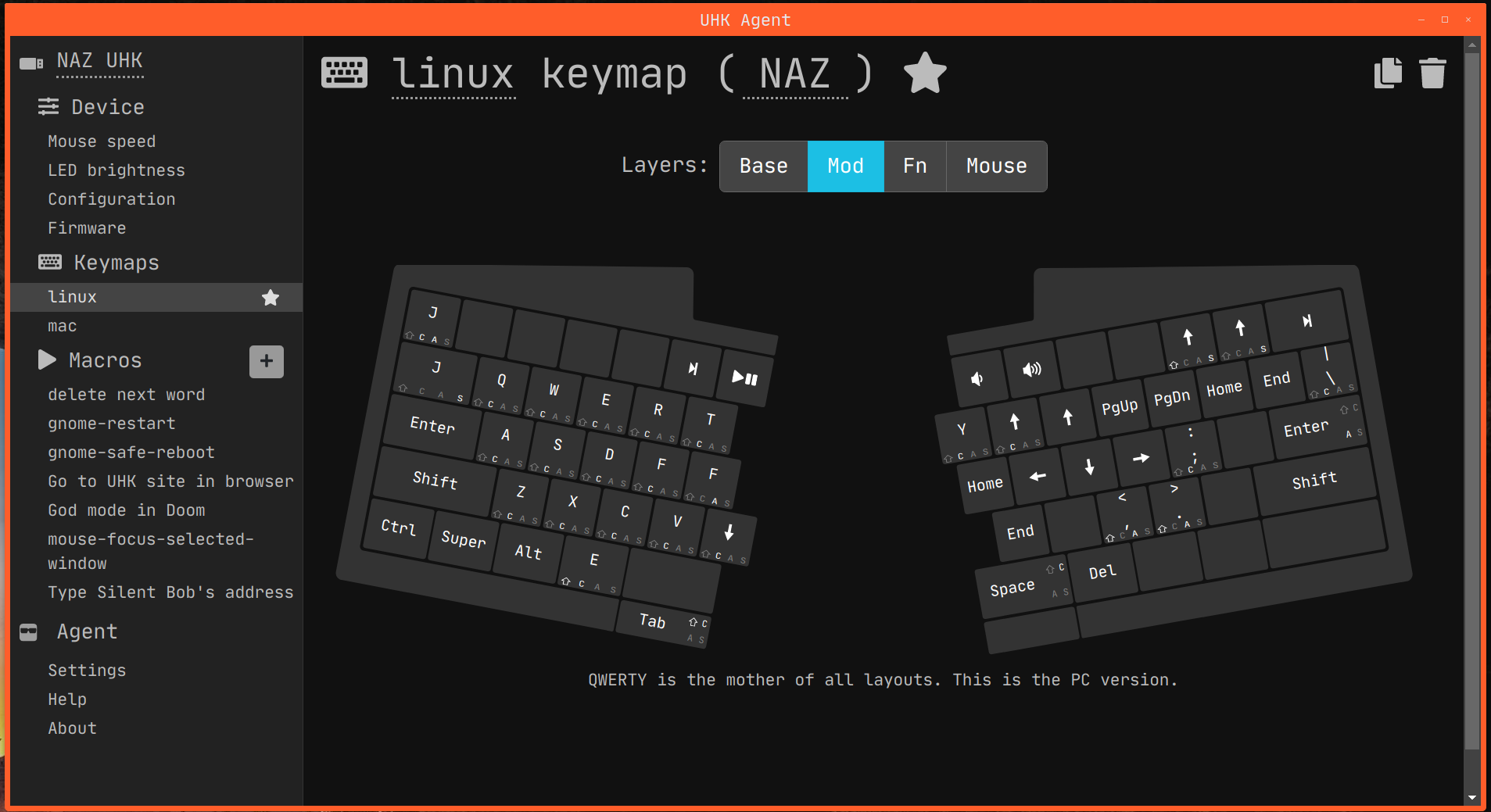Open the gnome-restart macro
1491x812 pixels.
(112, 424)
